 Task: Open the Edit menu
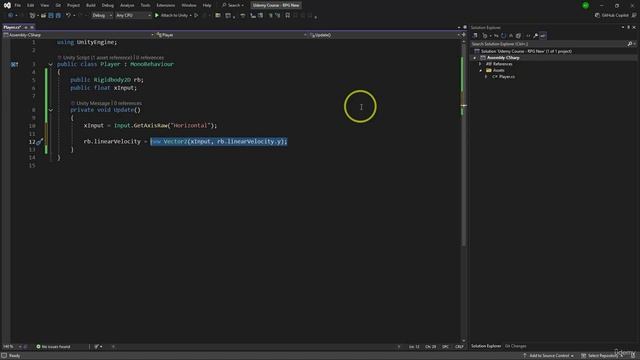click(31, 5)
